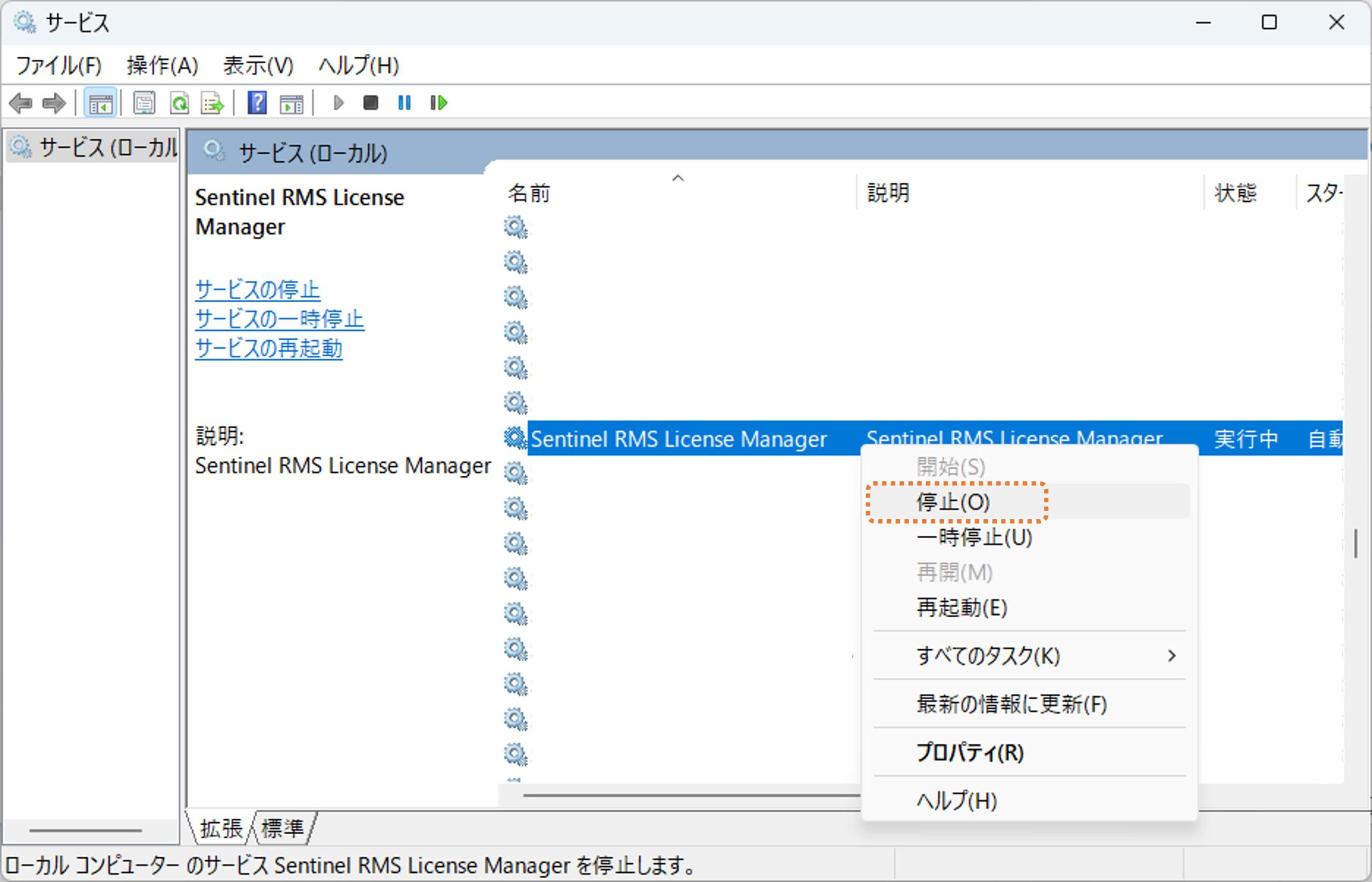Choose 一時停止(U) in the context menu
This screenshot has width=1372, height=882.
click(x=1030, y=537)
